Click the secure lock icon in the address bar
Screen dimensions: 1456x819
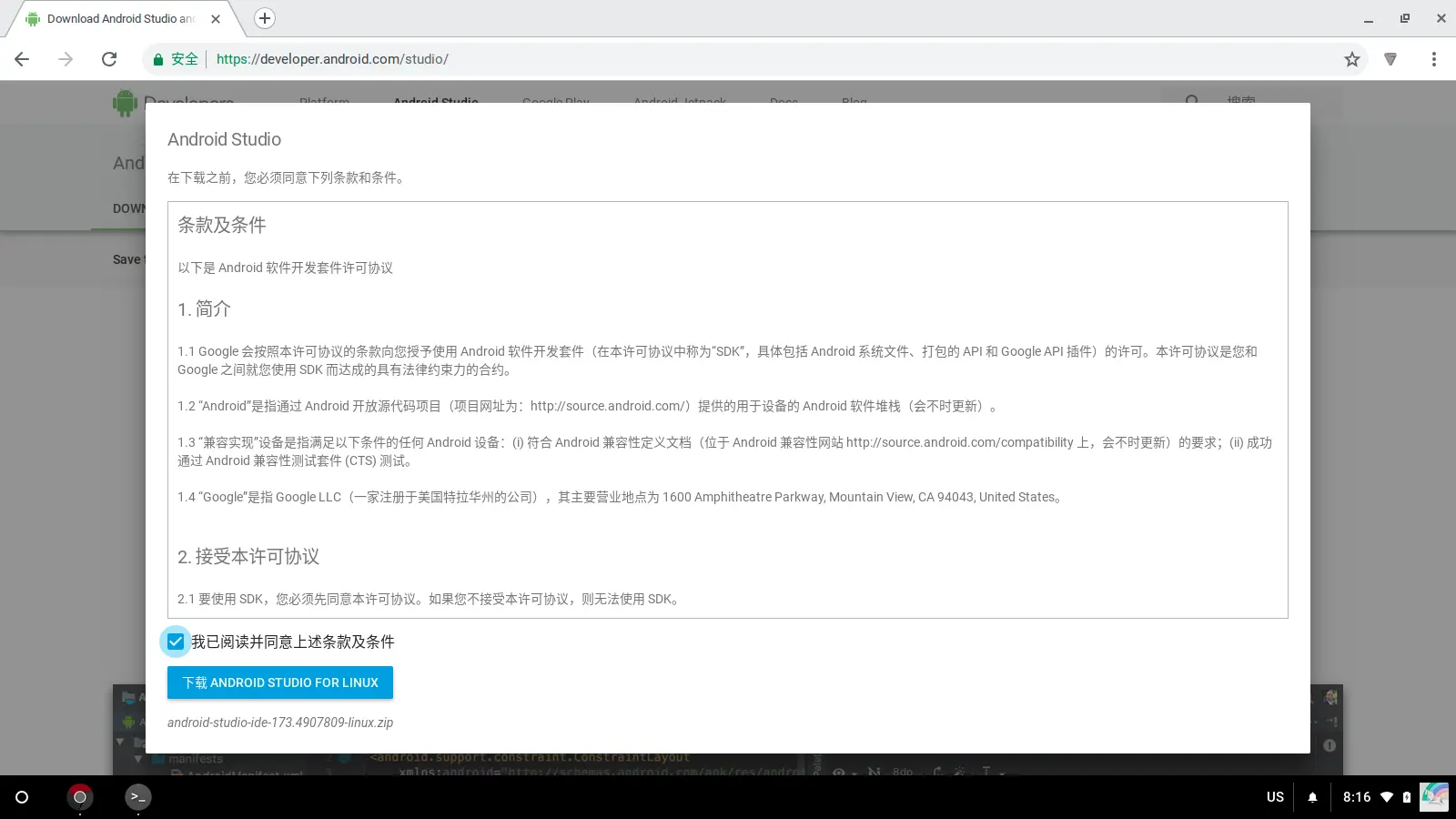(158, 58)
